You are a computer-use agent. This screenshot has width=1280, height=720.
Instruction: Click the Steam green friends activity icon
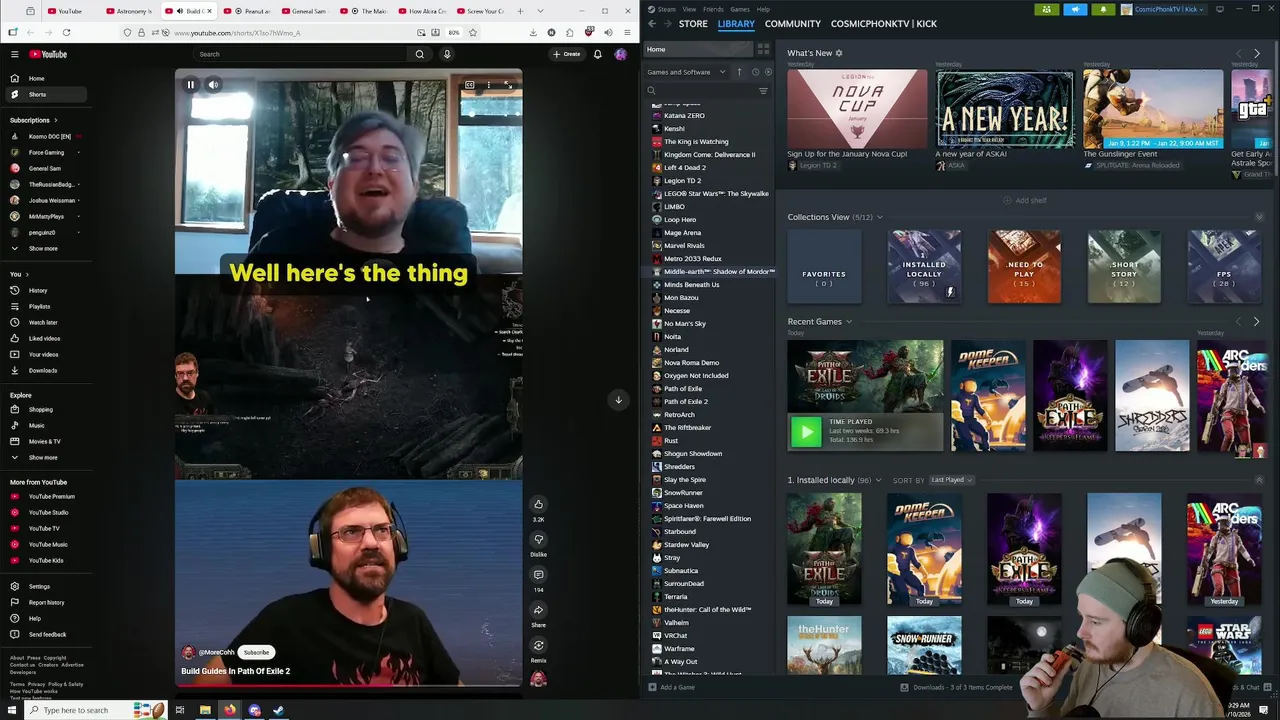point(1046,9)
